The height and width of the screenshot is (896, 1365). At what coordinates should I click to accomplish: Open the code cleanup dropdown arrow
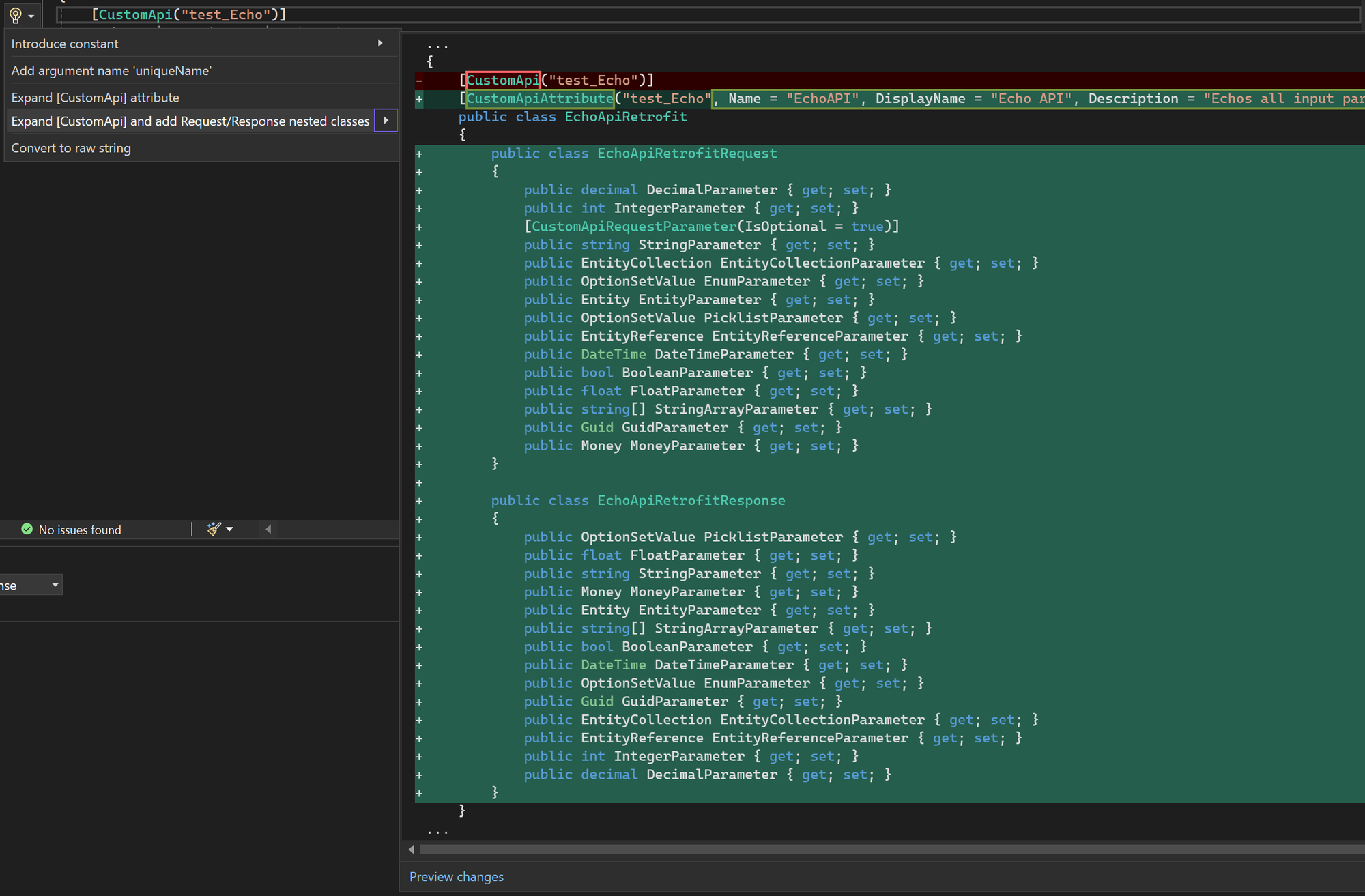[x=230, y=530]
